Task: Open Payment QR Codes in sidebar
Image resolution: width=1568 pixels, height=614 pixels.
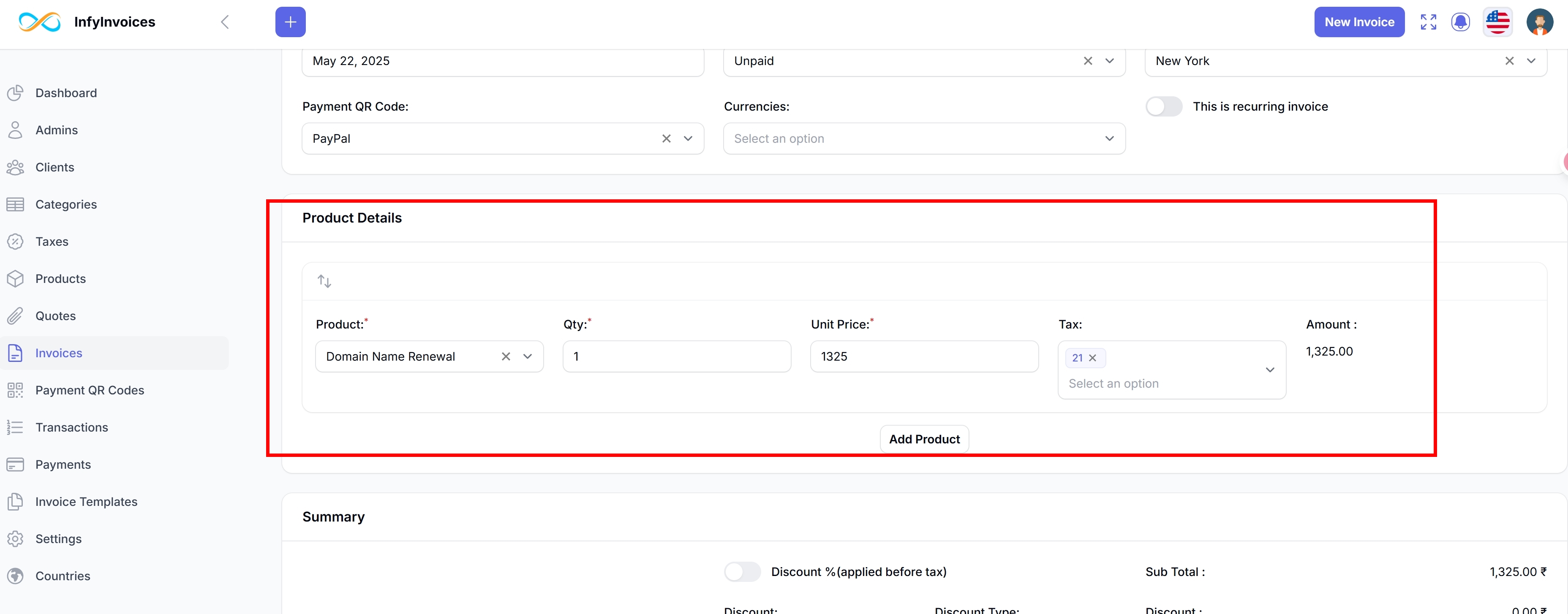Action: point(90,390)
